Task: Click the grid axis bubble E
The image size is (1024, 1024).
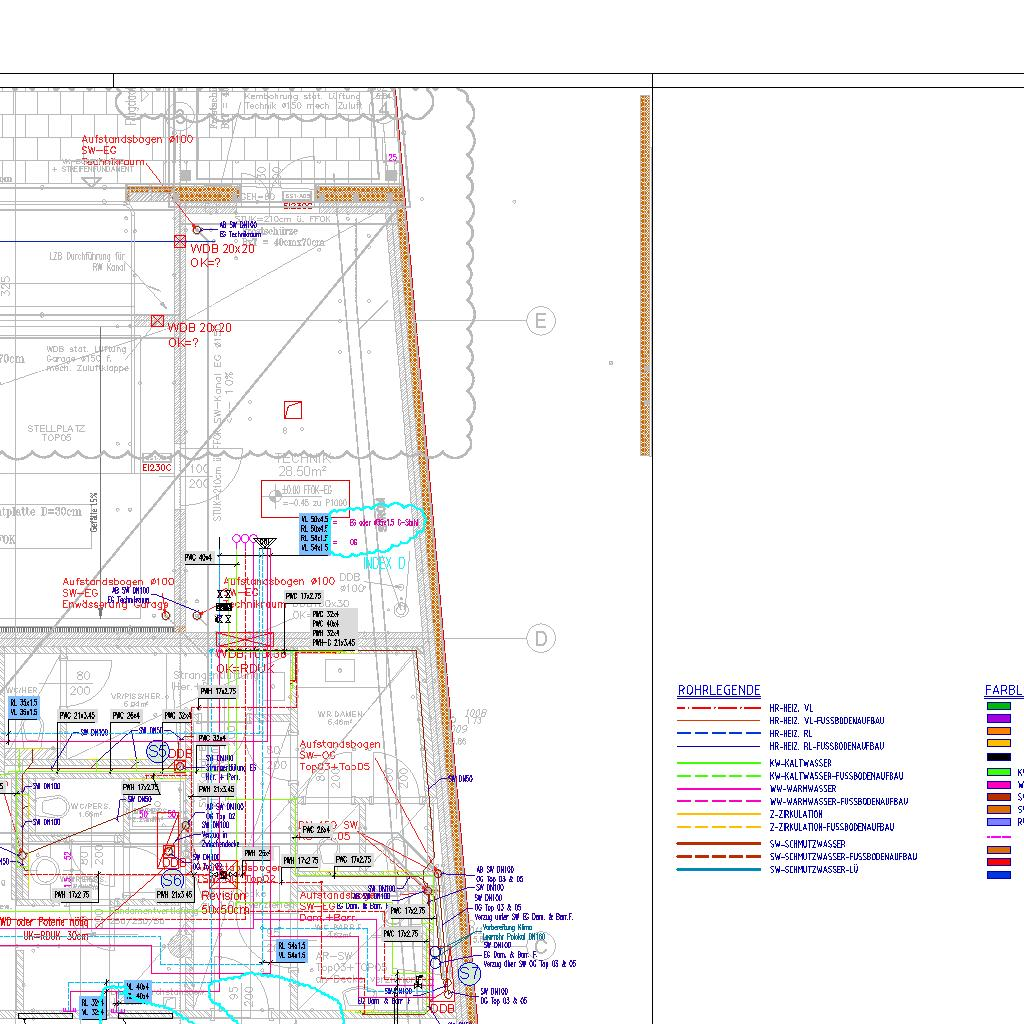Action: click(540, 321)
